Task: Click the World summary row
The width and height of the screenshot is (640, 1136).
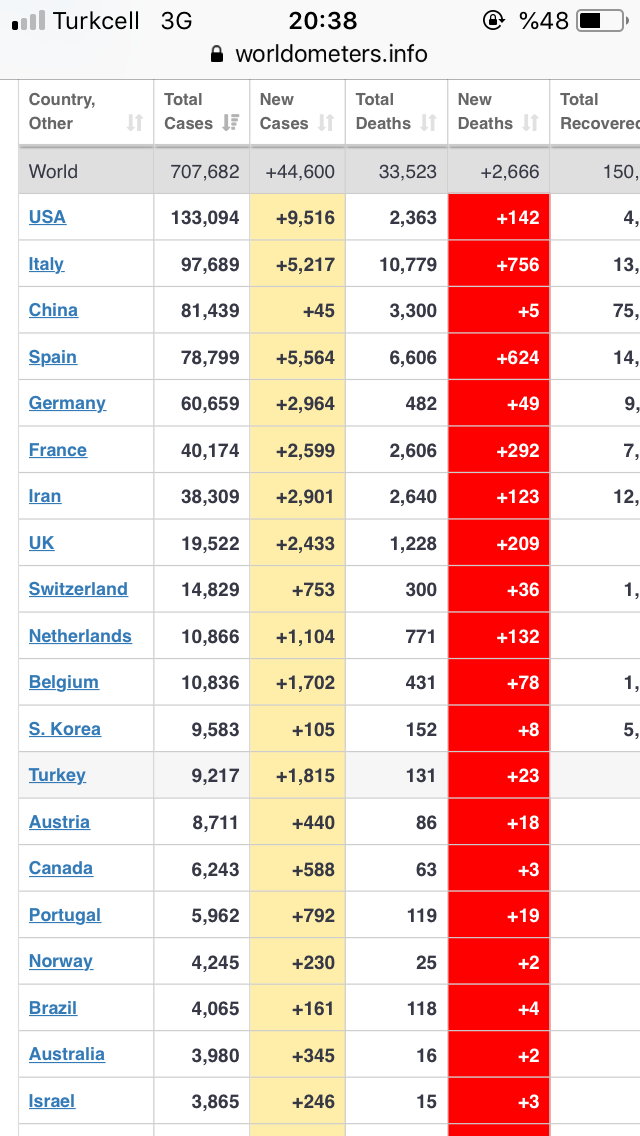Action: click(329, 171)
